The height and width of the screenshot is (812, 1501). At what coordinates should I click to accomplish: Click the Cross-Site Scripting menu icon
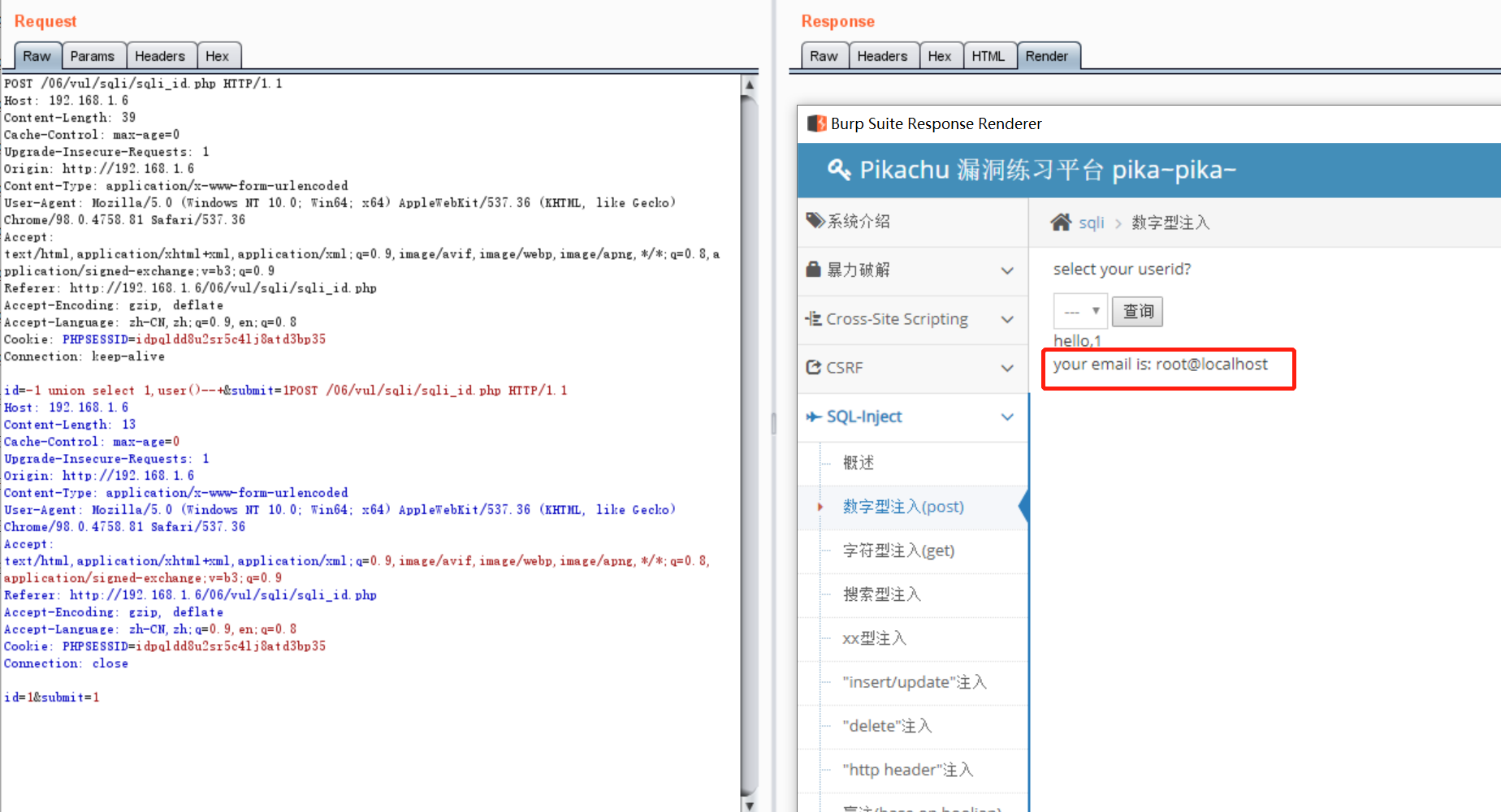tap(813, 318)
